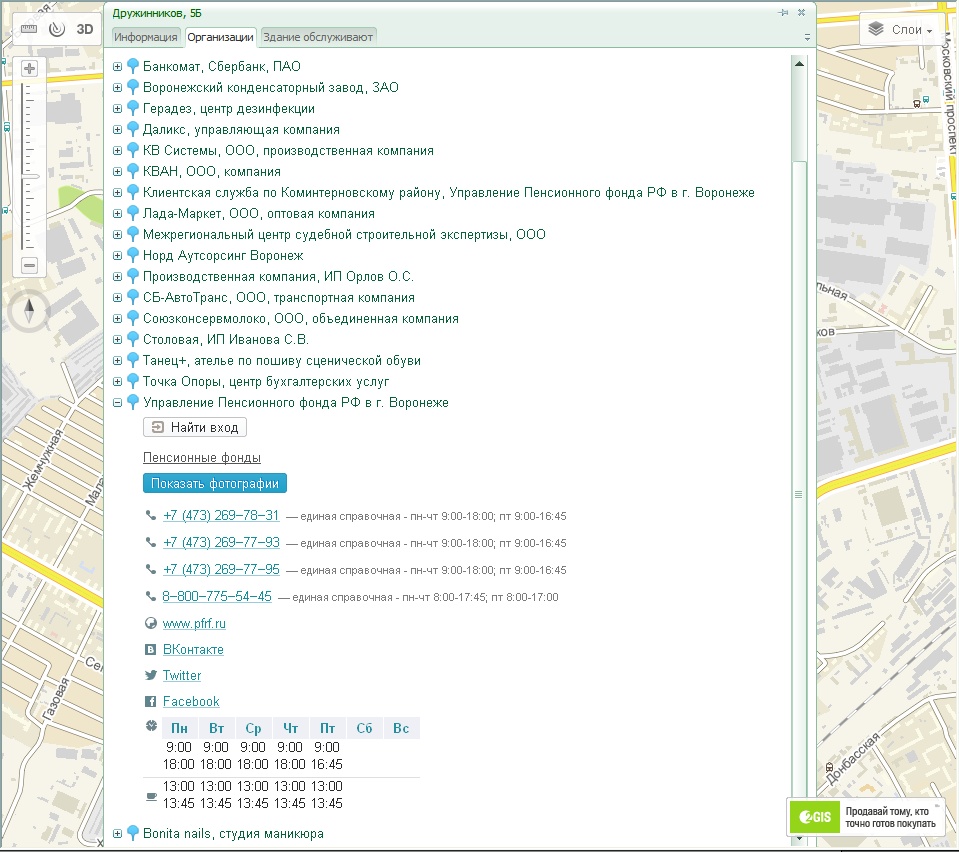Screen dimensions: 959x852
Task: Open the card options small arrow menu
Action: point(807,38)
